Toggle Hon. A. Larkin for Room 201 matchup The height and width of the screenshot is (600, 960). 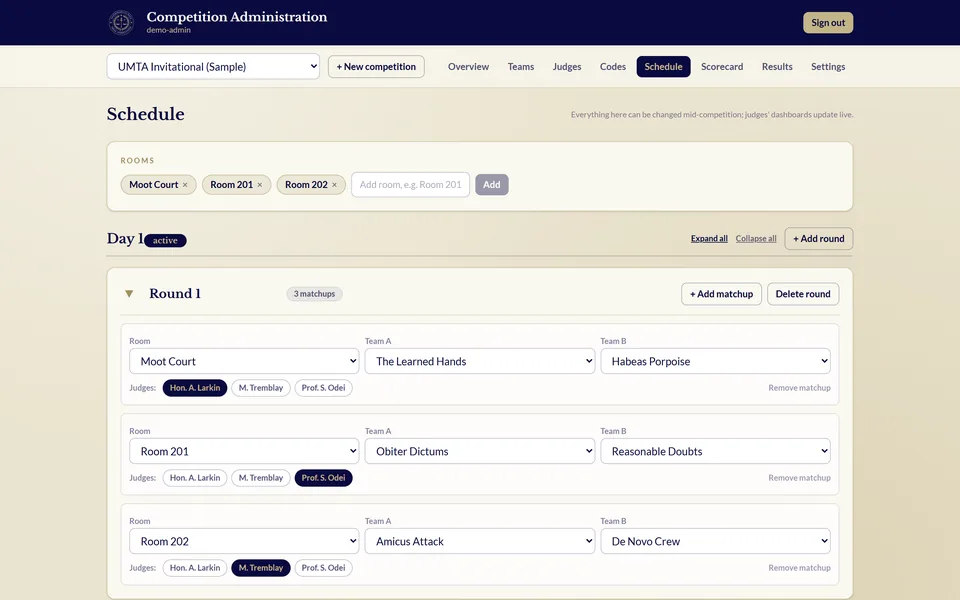tap(195, 478)
